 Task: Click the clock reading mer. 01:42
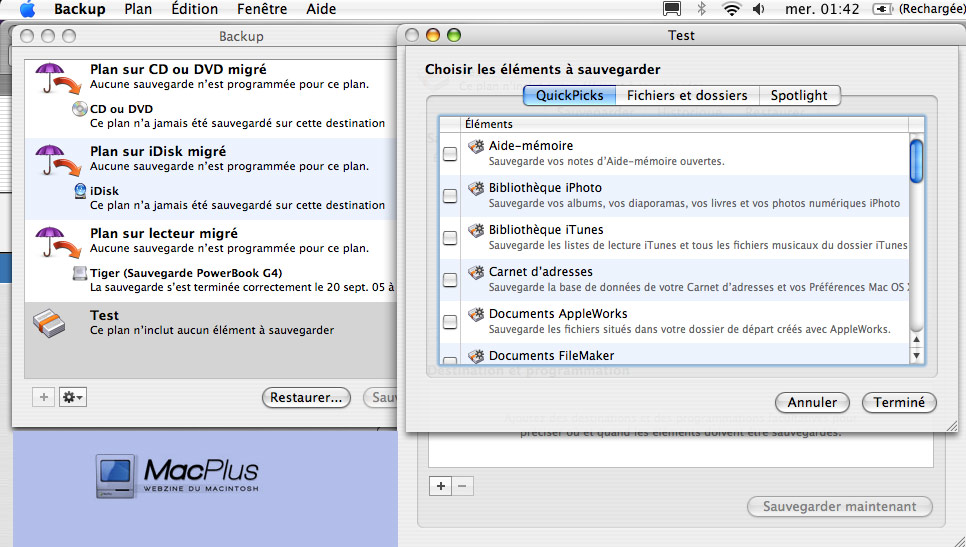click(822, 9)
